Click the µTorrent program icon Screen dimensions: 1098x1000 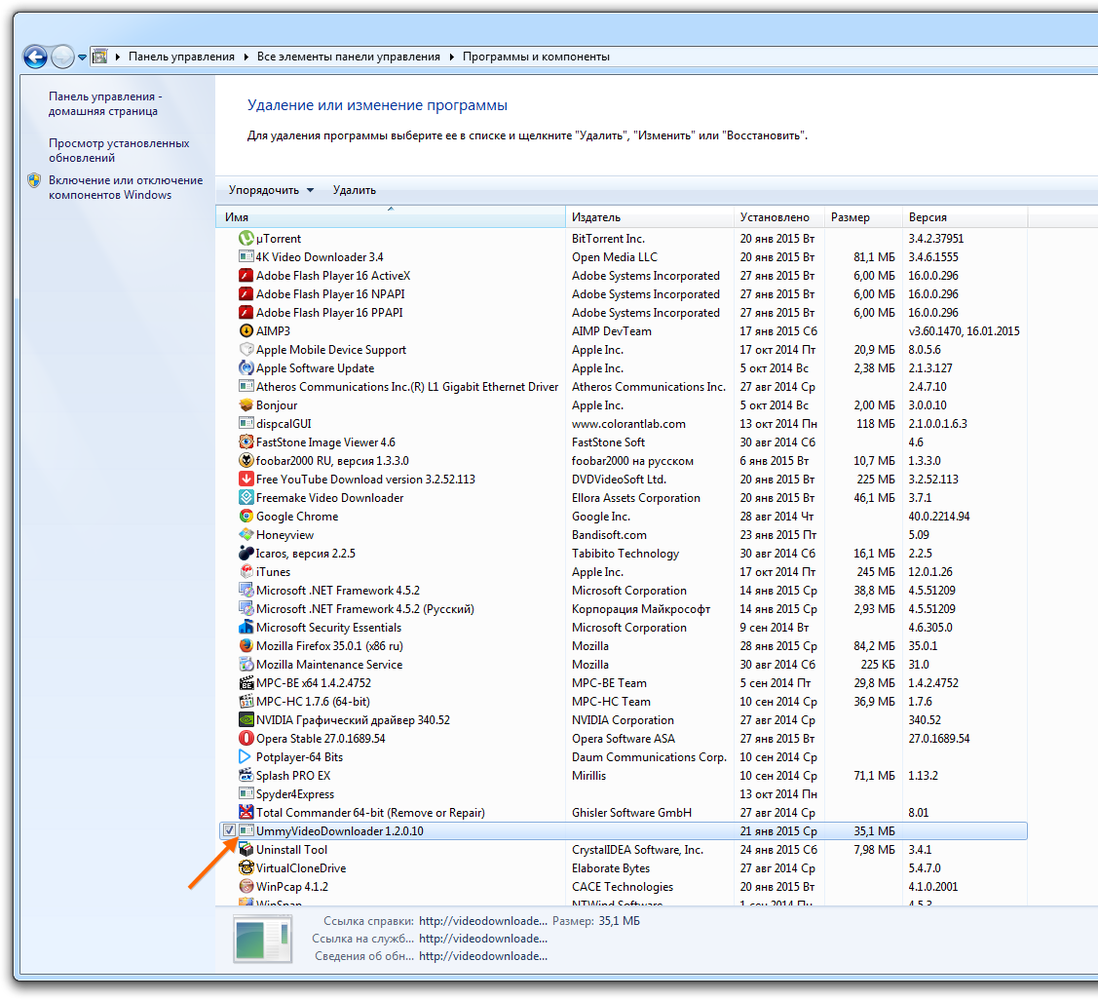[x=246, y=239]
